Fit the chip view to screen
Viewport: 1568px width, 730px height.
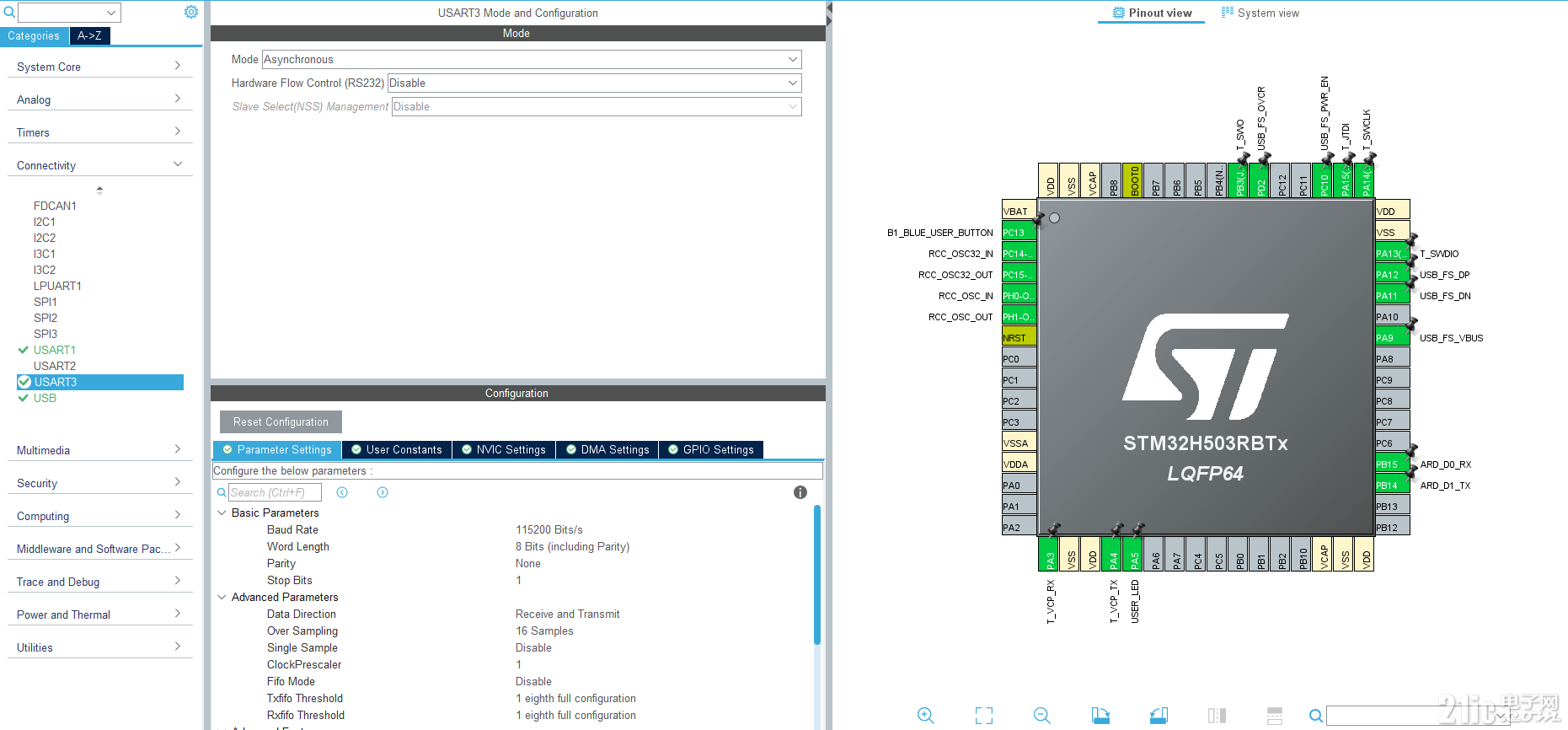point(983,716)
